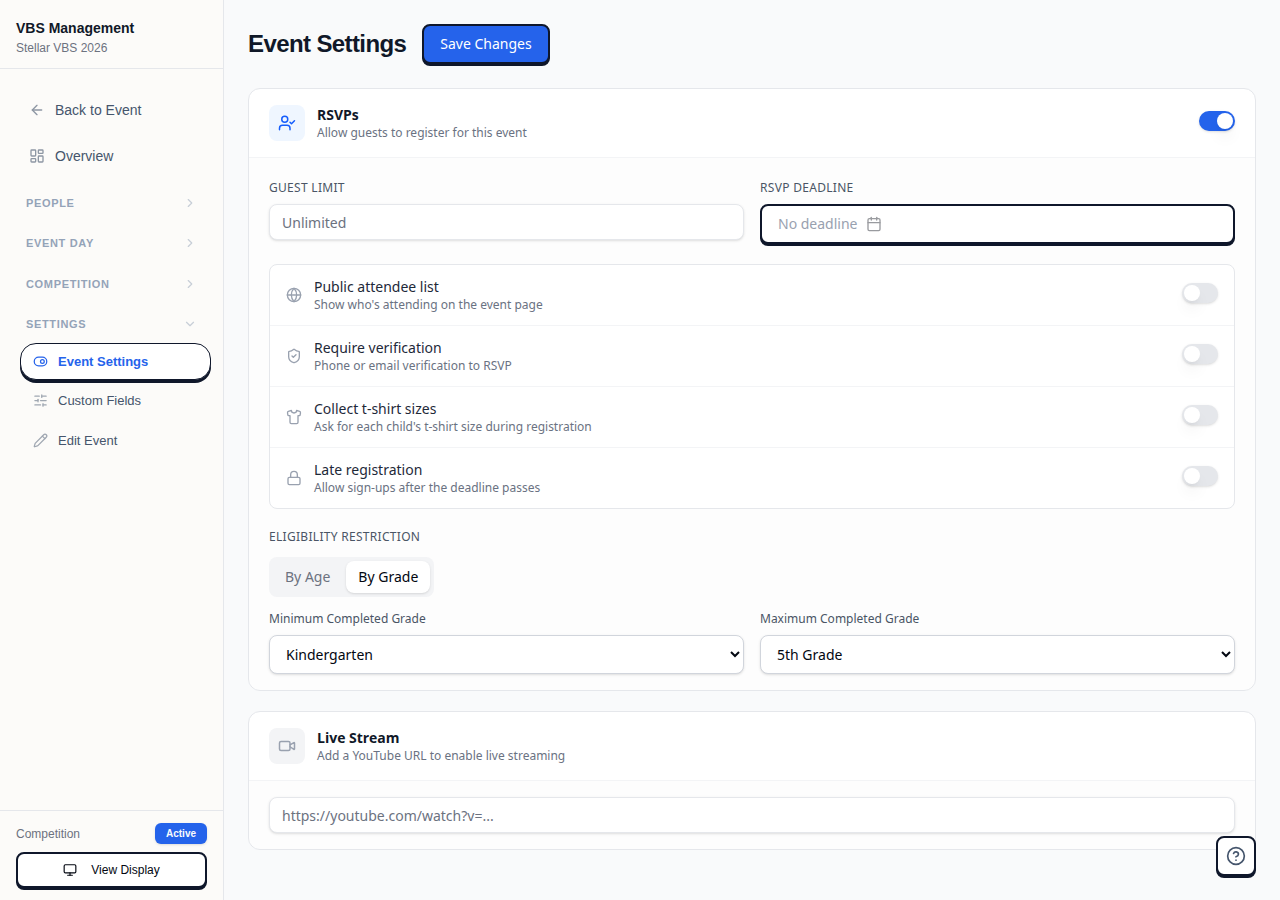Open the help question mark button

coord(1236,856)
